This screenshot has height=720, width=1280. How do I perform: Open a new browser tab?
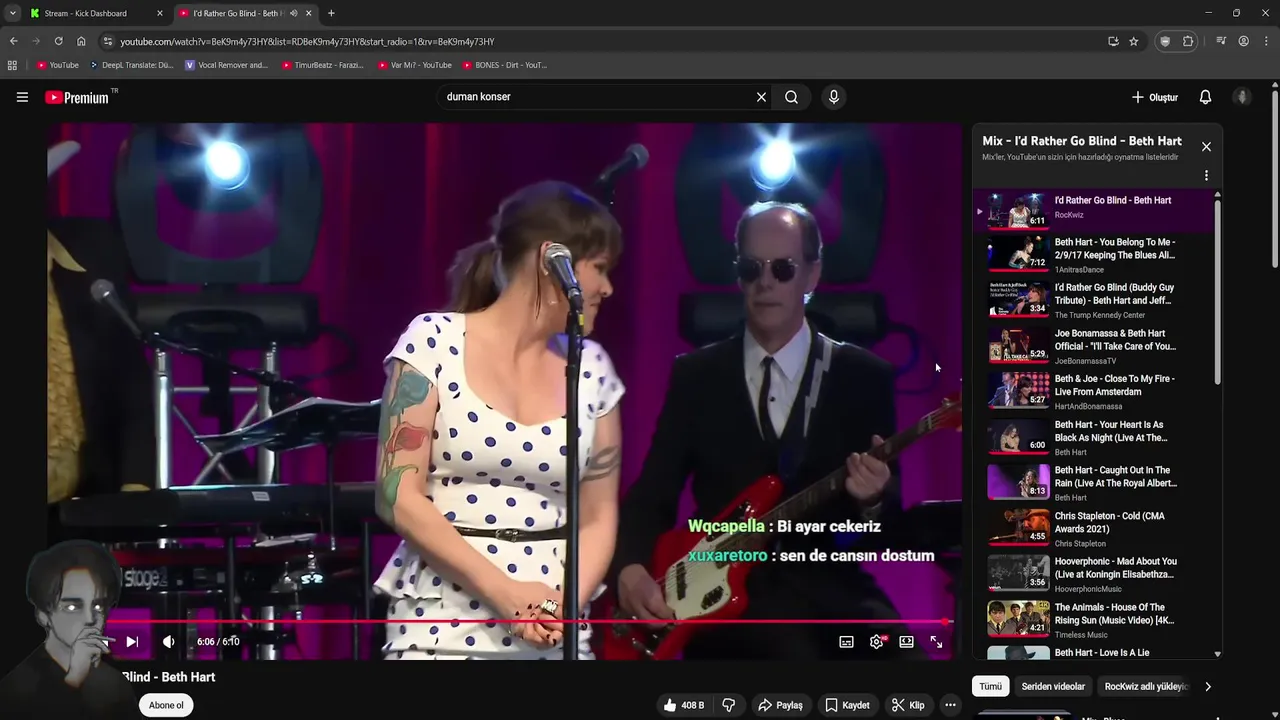tap(331, 13)
